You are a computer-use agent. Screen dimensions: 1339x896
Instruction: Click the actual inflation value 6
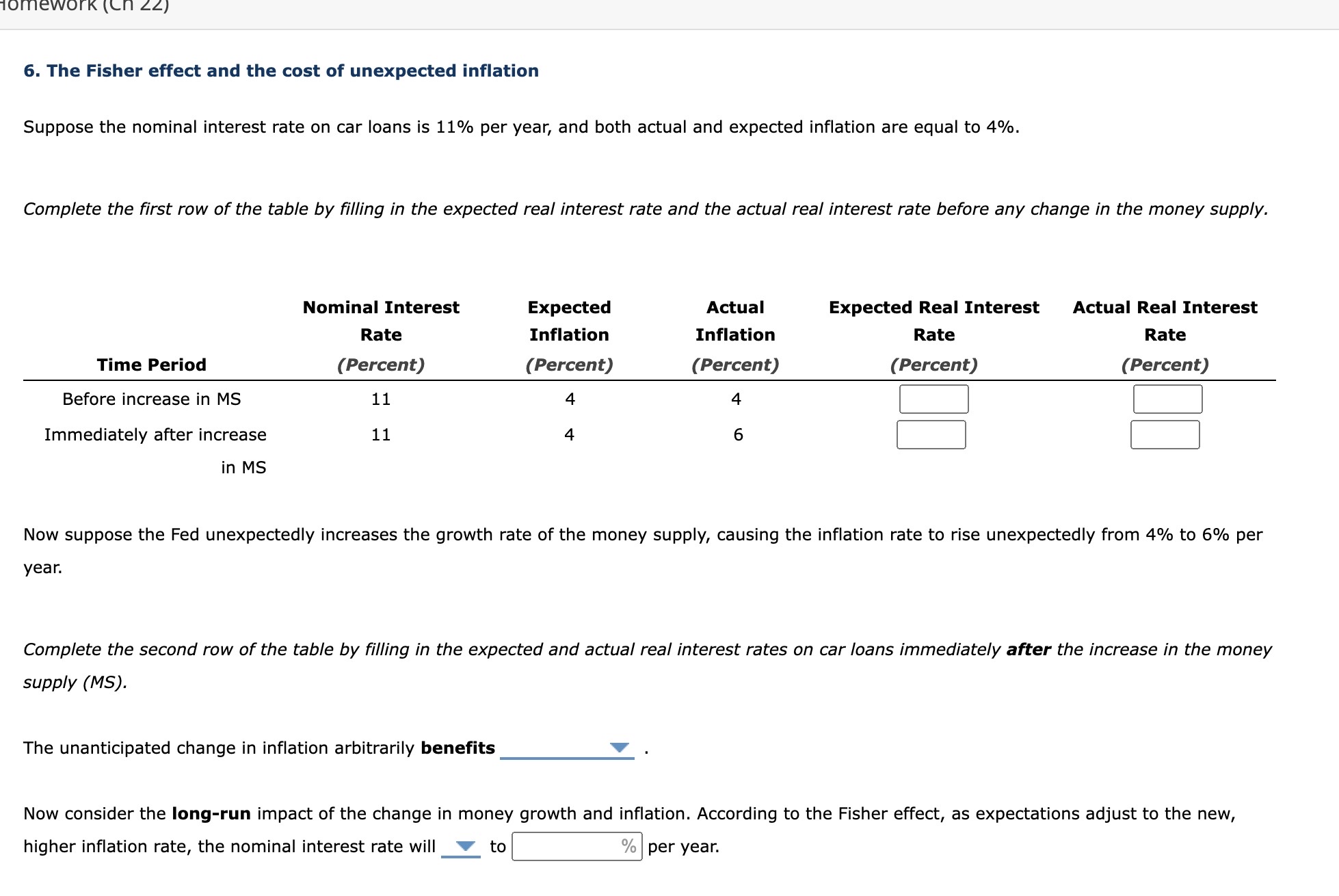[x=738, y=434]
